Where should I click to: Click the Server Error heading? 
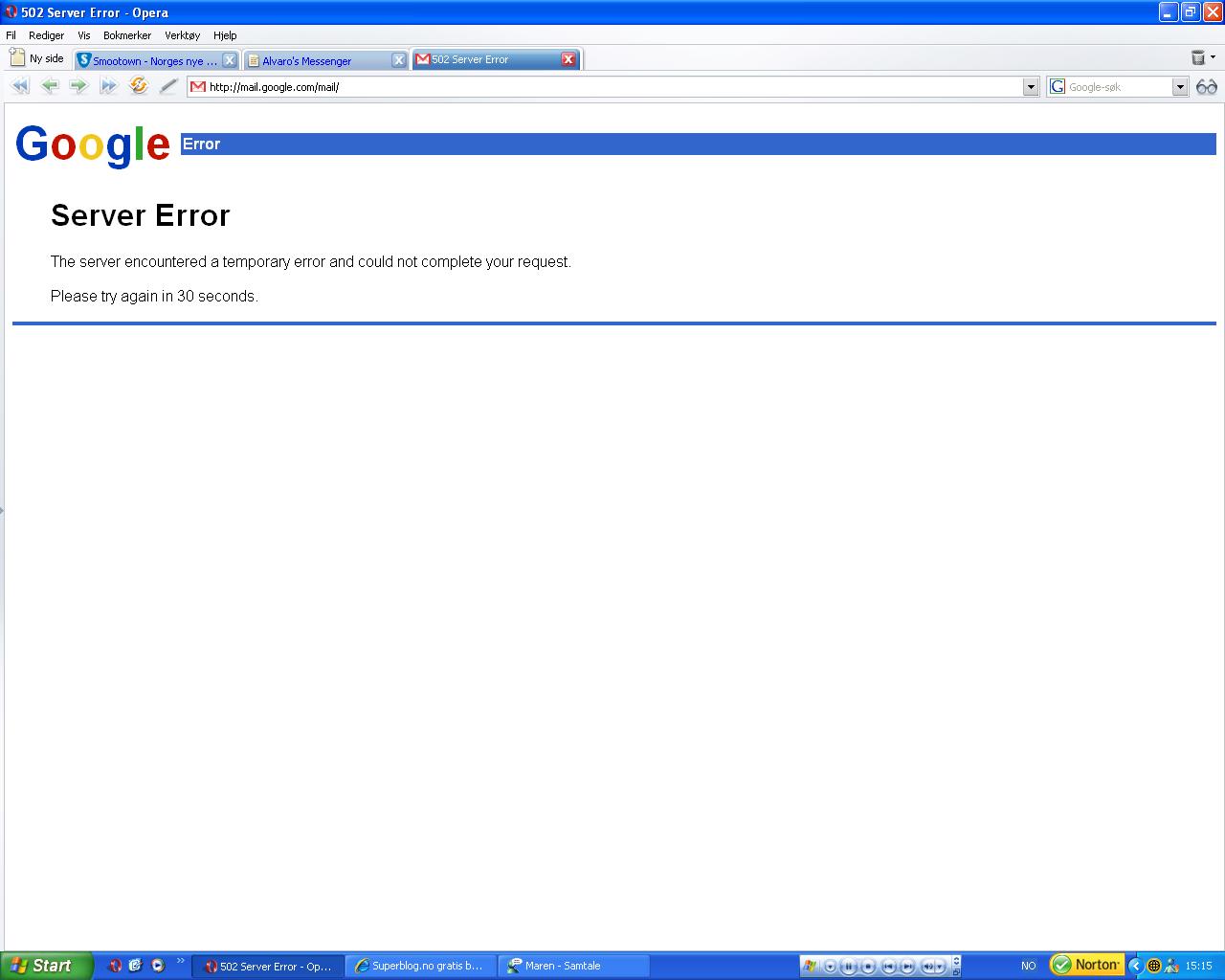141,215
